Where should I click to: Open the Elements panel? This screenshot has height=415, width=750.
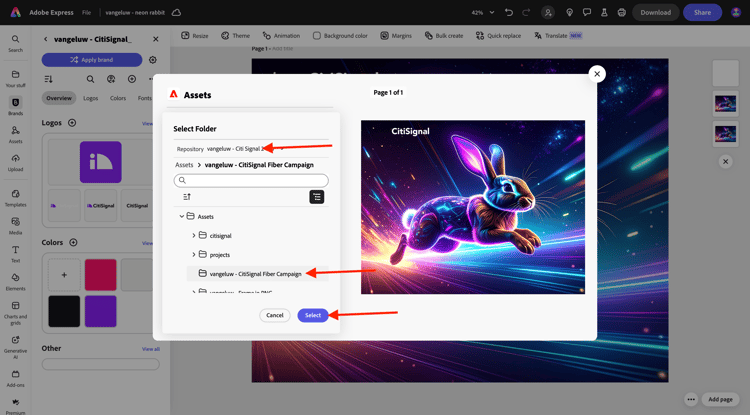[15, 282]
